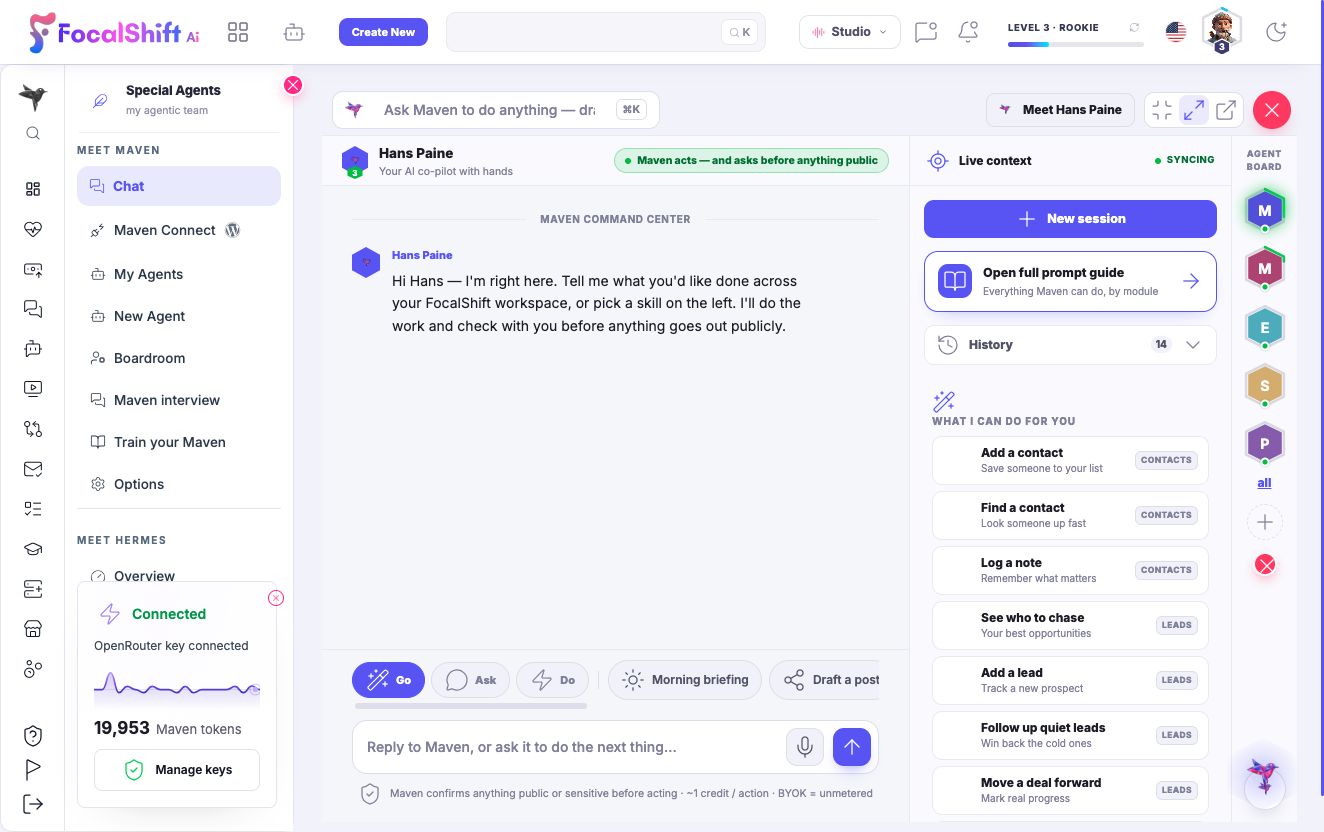This screenshot has width=1324, height=832.
Task: Select the Ask mode pill
Action: pyautogui.click(x=470, y=680)
